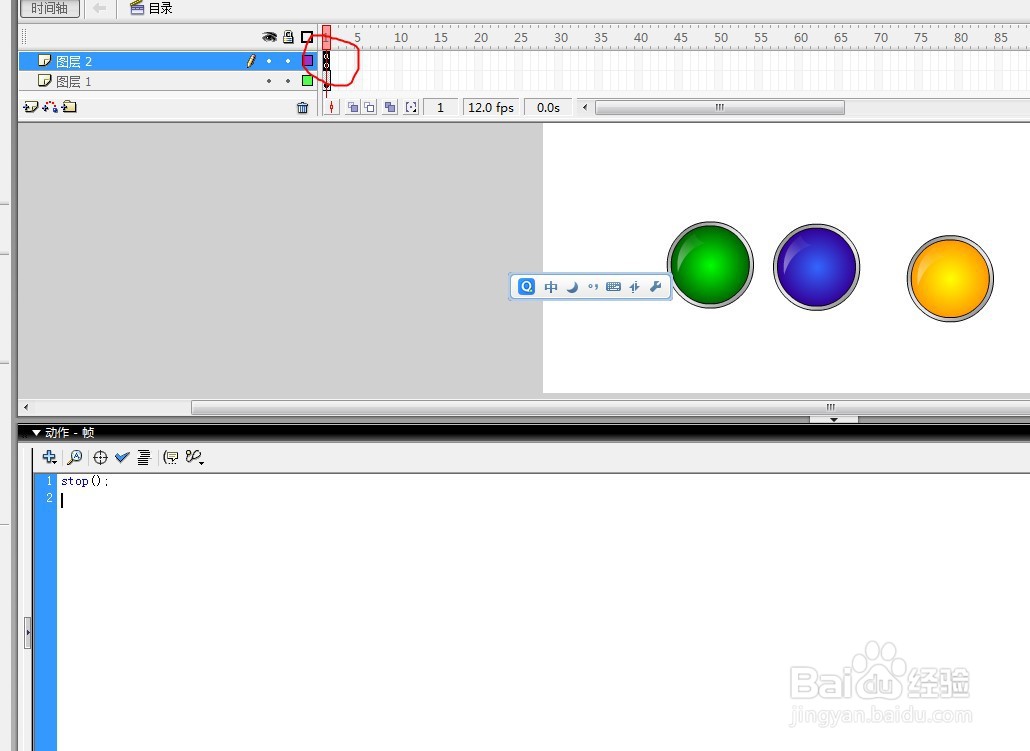Click timeline scroll left arrow
1030x751 pixels.
pyautogui.click(x=585, y=106)
